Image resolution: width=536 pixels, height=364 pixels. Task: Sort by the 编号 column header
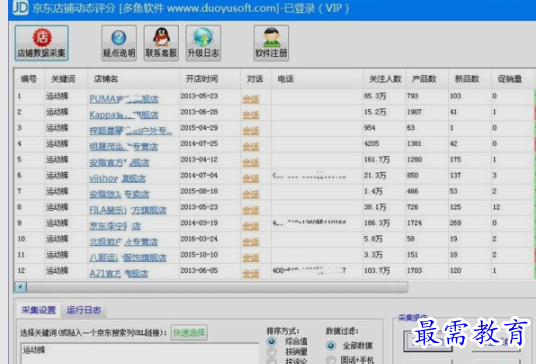point(29,79)
